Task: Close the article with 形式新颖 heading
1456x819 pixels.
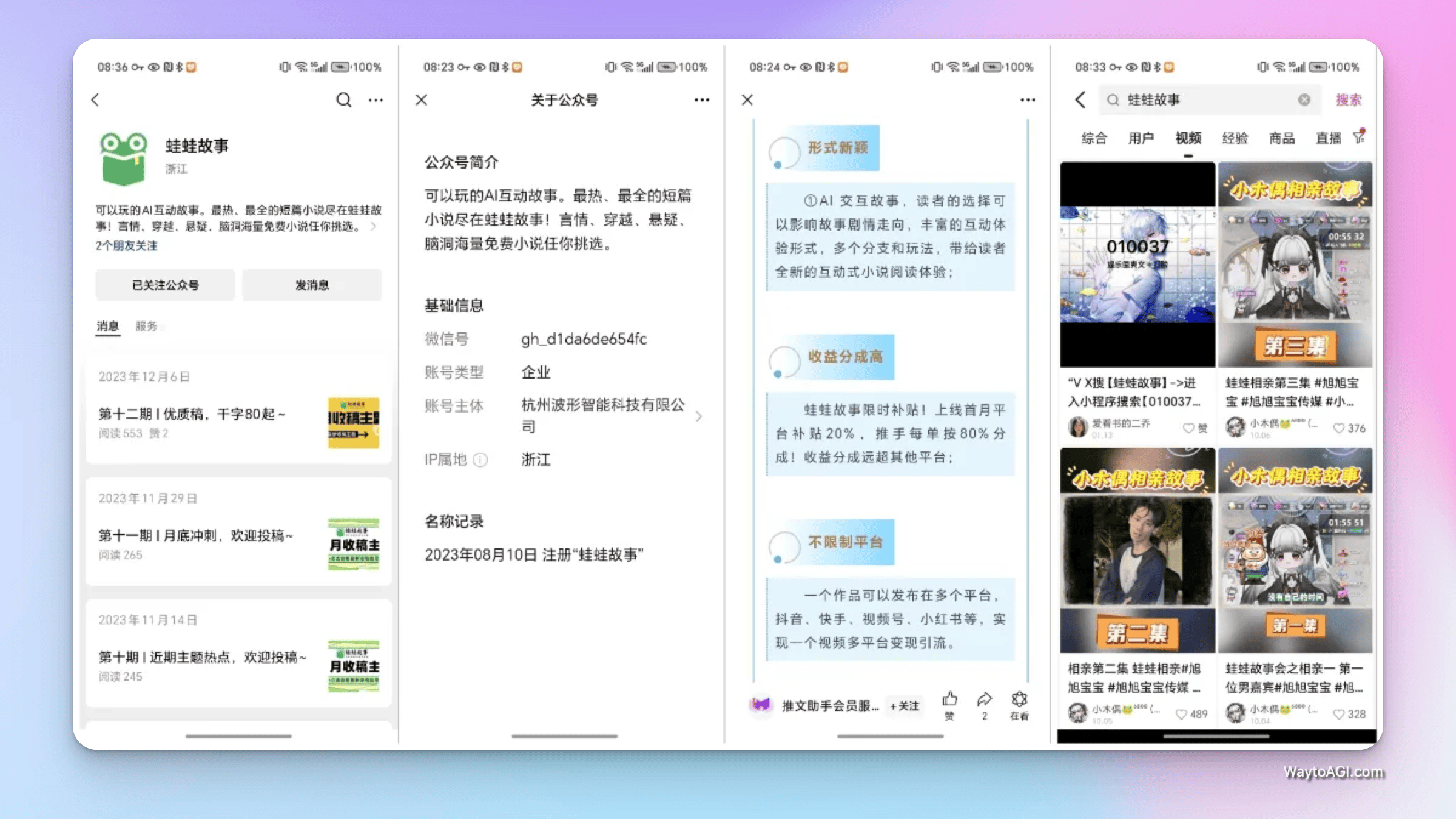Action: (x=747, y=99)
